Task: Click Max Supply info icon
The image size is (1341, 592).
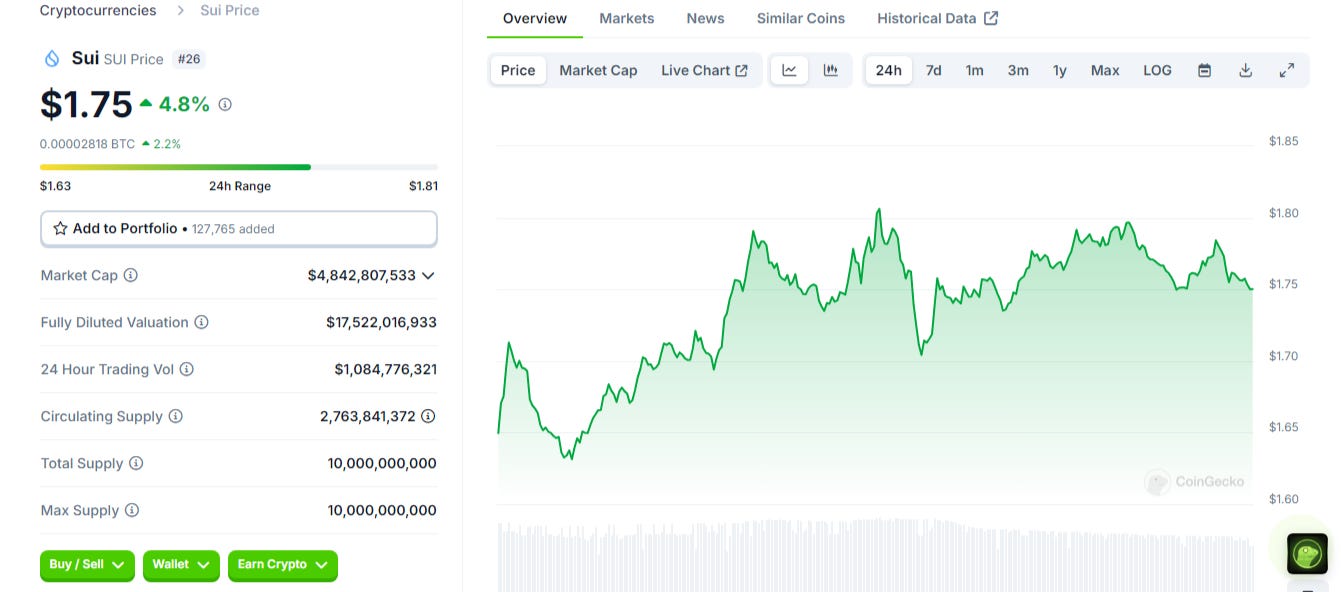Action: click(131, 510)
